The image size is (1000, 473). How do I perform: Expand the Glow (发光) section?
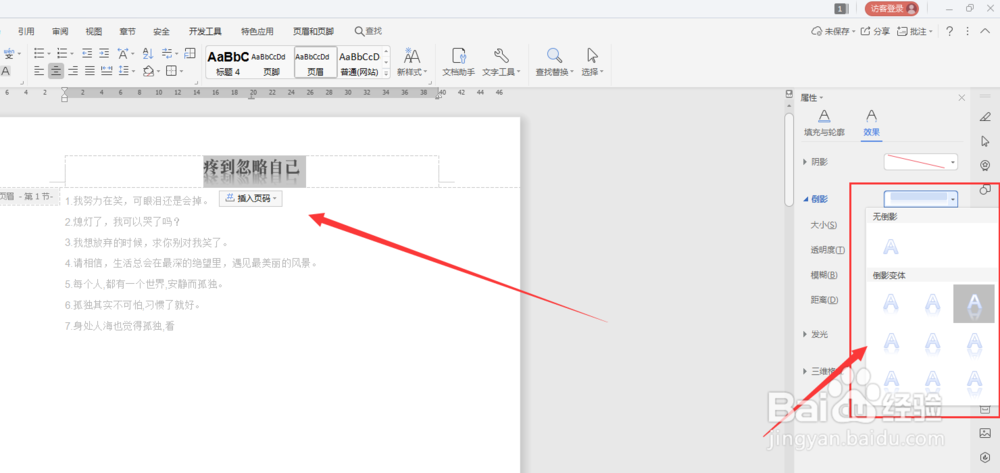[805, 334]
